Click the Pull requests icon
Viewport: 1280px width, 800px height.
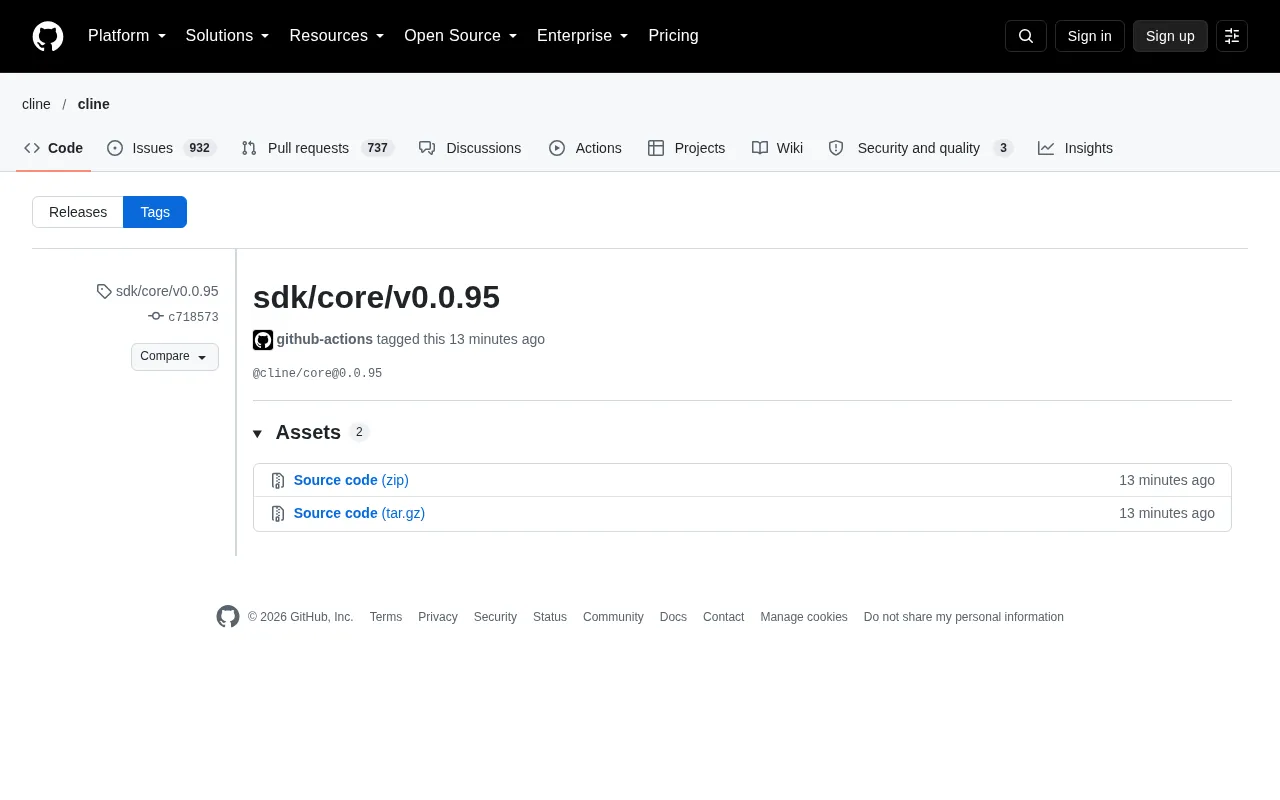[249, 148]
